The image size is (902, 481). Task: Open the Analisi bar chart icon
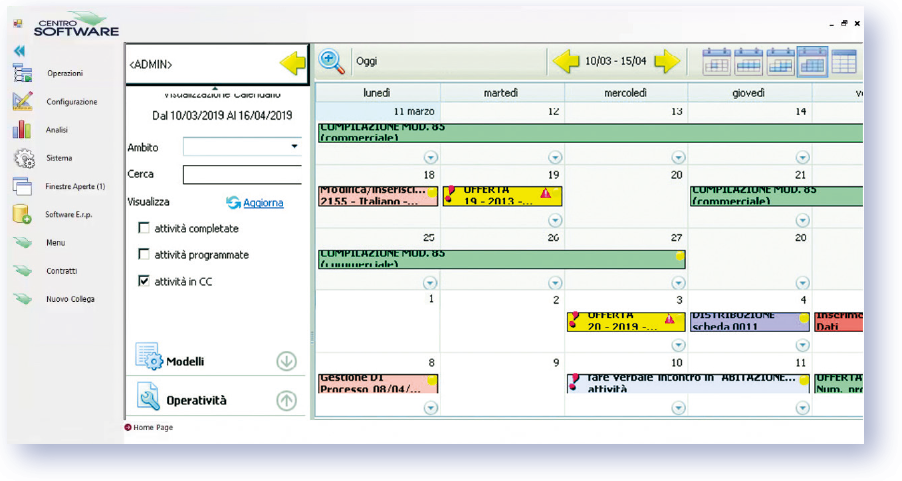22,130
